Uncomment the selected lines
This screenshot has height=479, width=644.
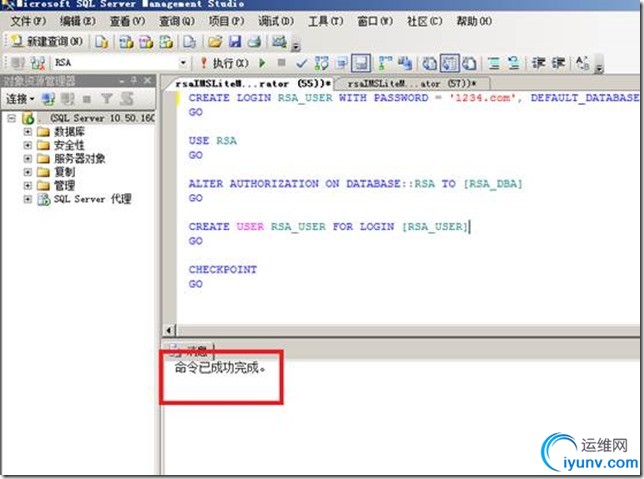(x=513, y=63)
